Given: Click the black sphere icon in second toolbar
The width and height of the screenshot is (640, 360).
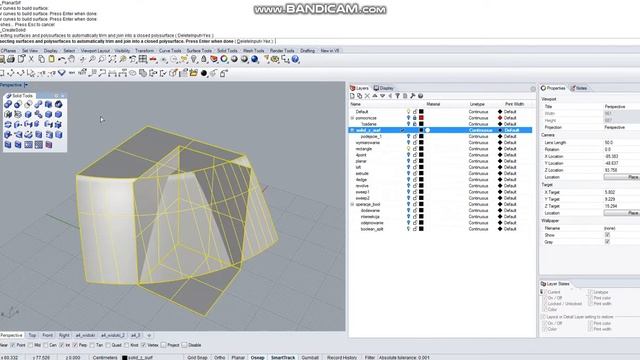Looking at the screenshot, I should pyautogui.click(x=204, y=73).
